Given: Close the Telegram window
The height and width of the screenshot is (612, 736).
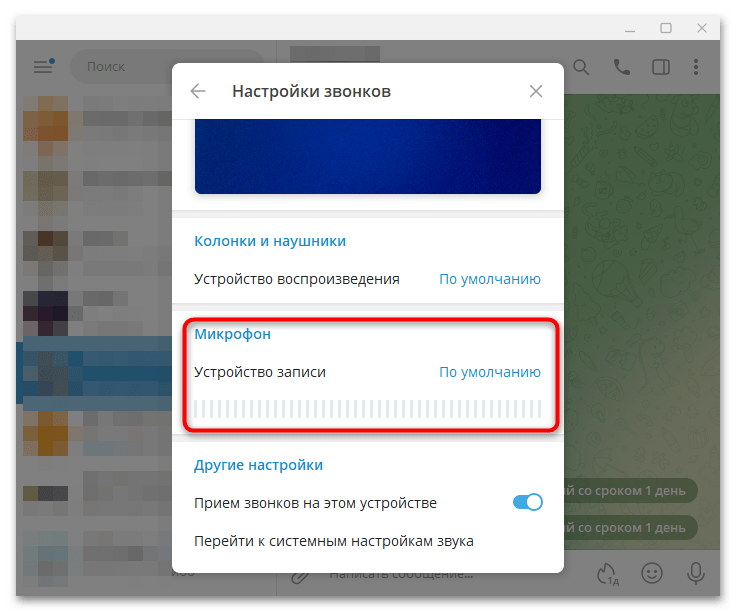Looking at the screenshot, I should [x=702, y=28].
